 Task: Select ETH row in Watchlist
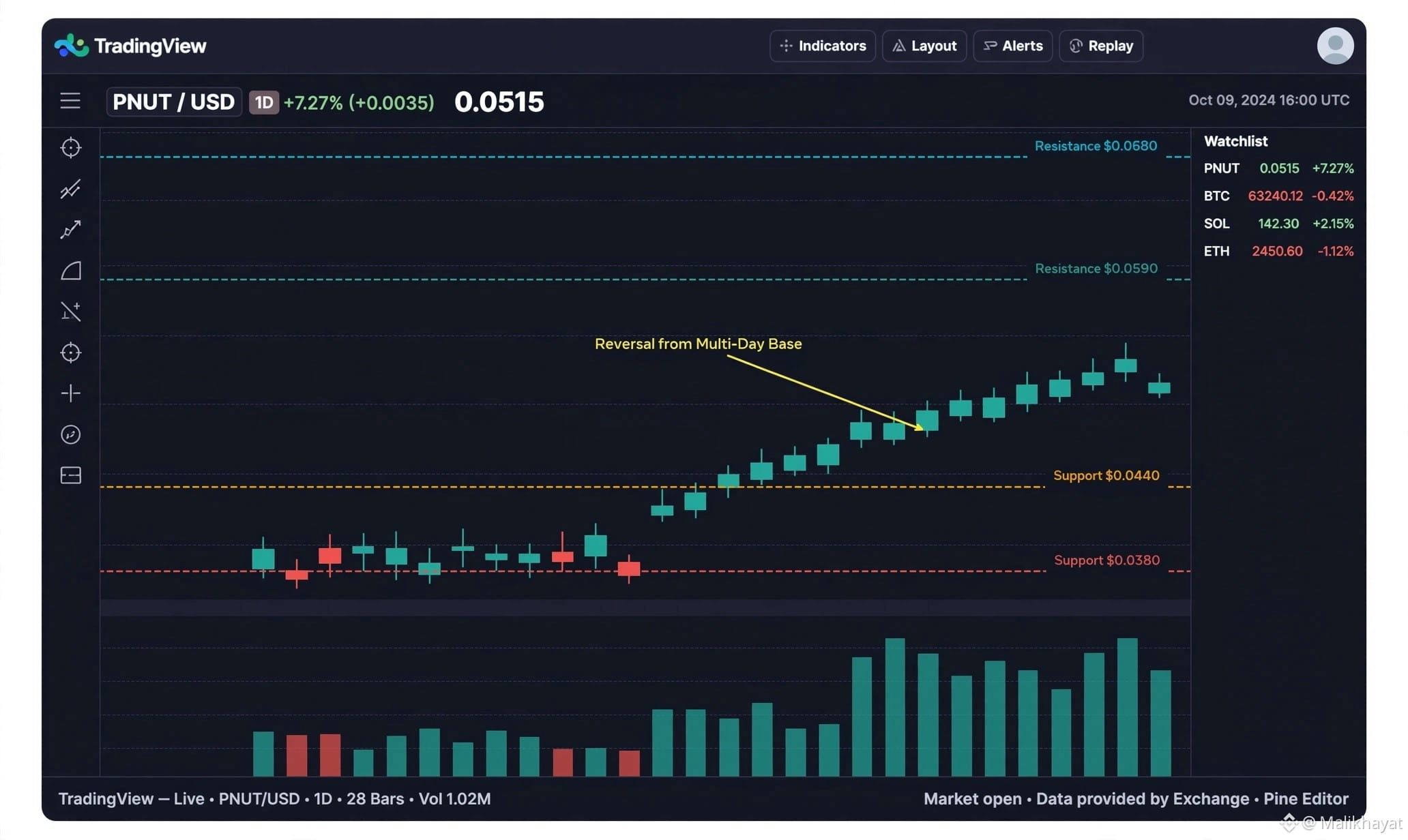pyautogui.click(x=1278, y=251)
